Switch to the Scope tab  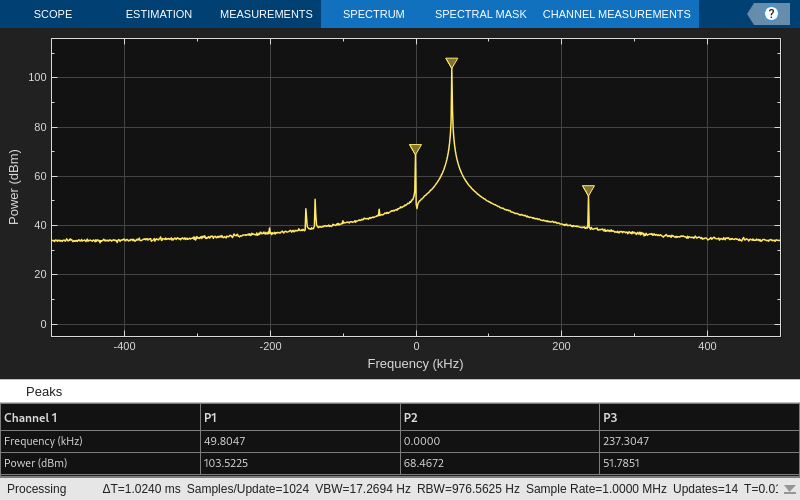[x=51, y=14]
